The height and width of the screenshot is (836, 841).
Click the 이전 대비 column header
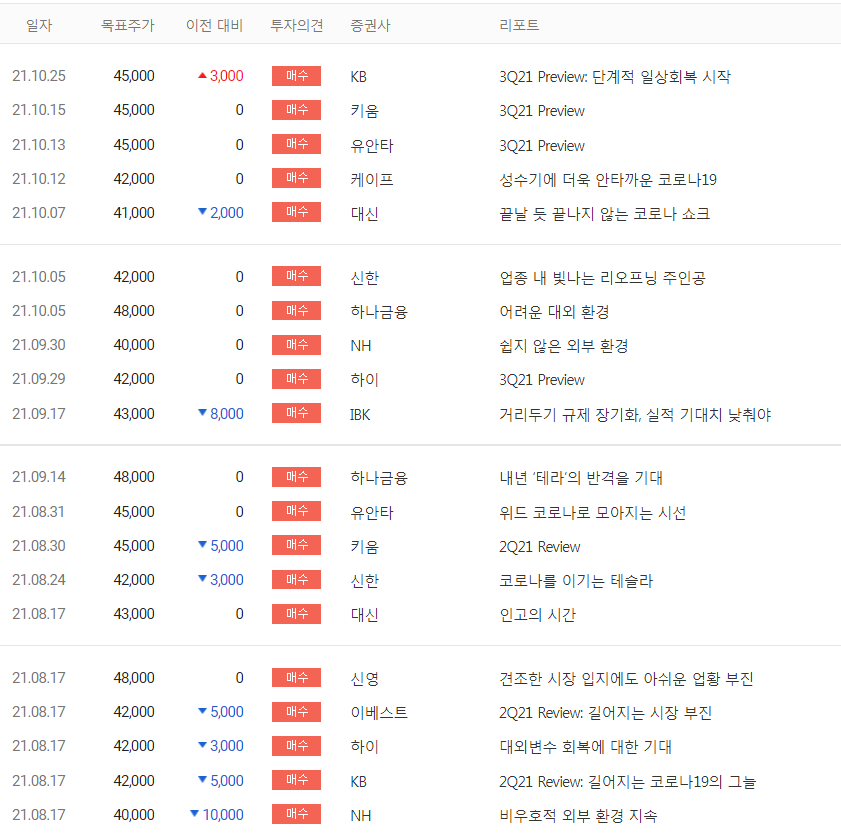click(x=215, y=25)
